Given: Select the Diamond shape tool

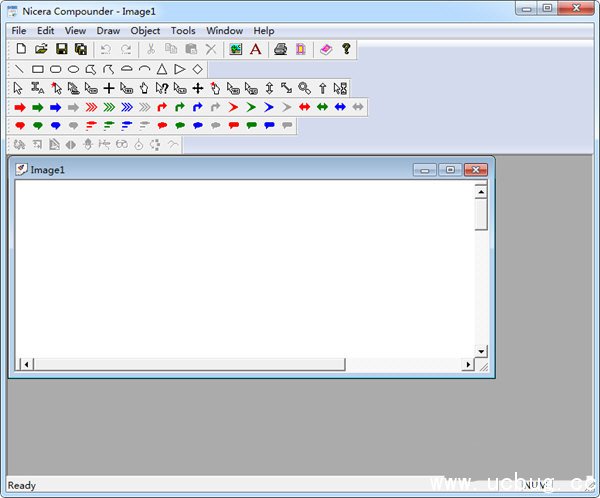Looking at the screenshot, I should 197,69.
